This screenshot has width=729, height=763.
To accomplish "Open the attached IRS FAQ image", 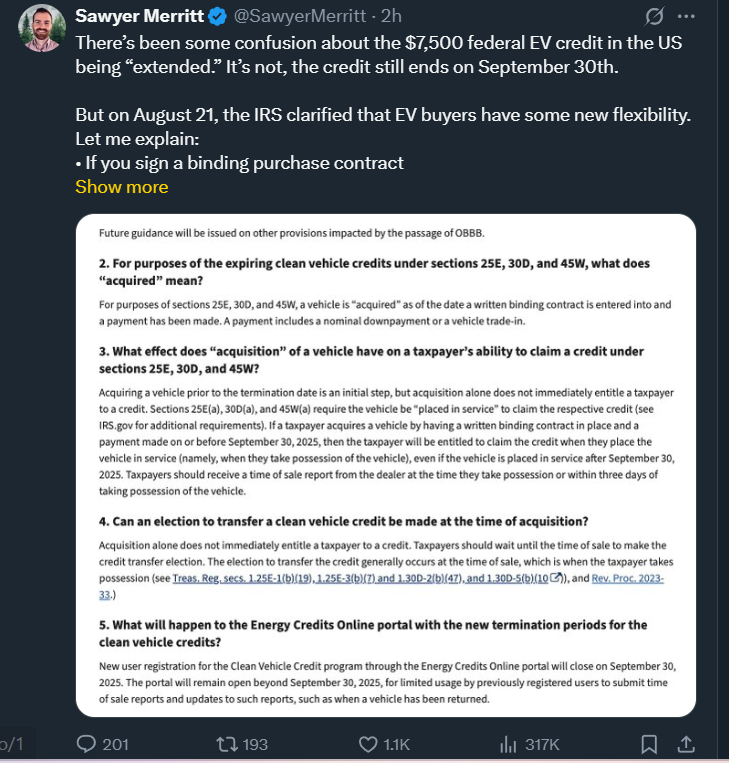I will point(386,465).
